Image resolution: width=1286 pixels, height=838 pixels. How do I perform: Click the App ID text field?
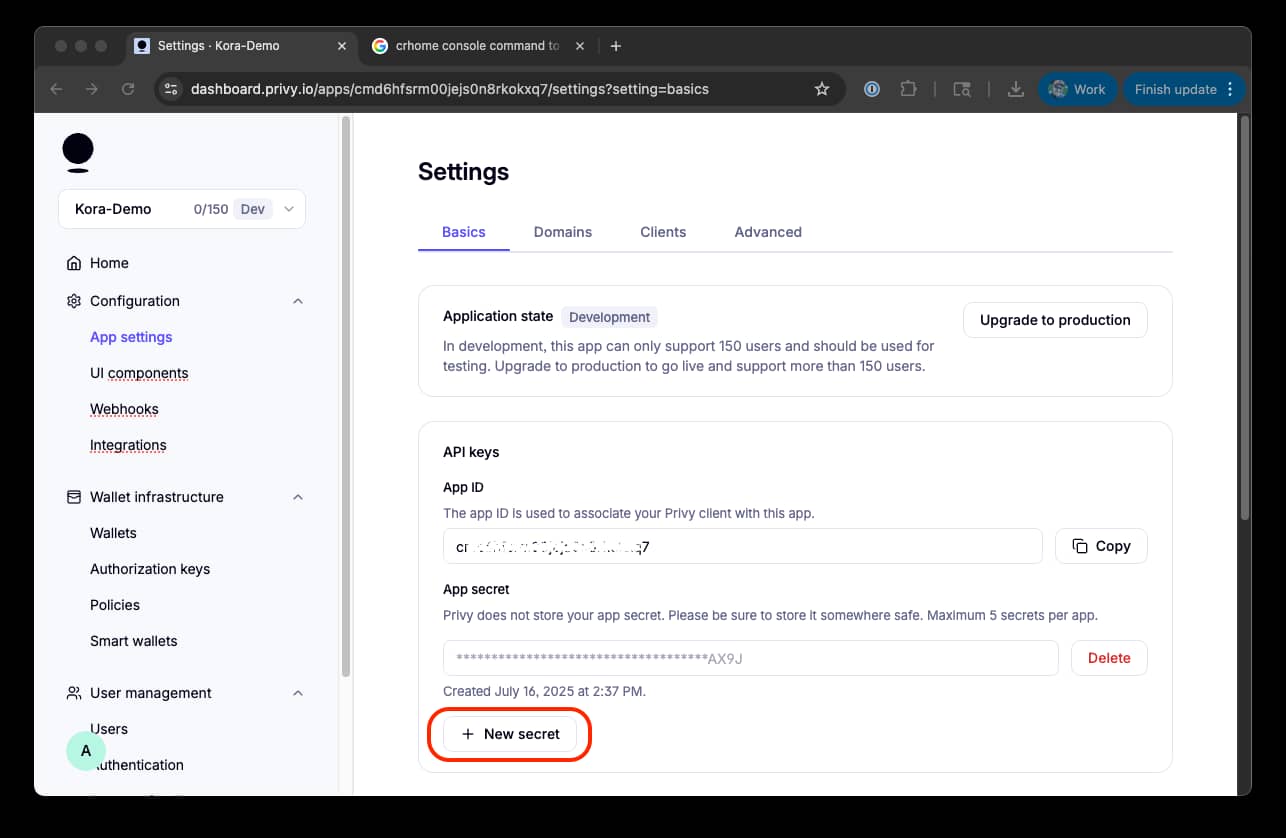[x=742, y=547]
